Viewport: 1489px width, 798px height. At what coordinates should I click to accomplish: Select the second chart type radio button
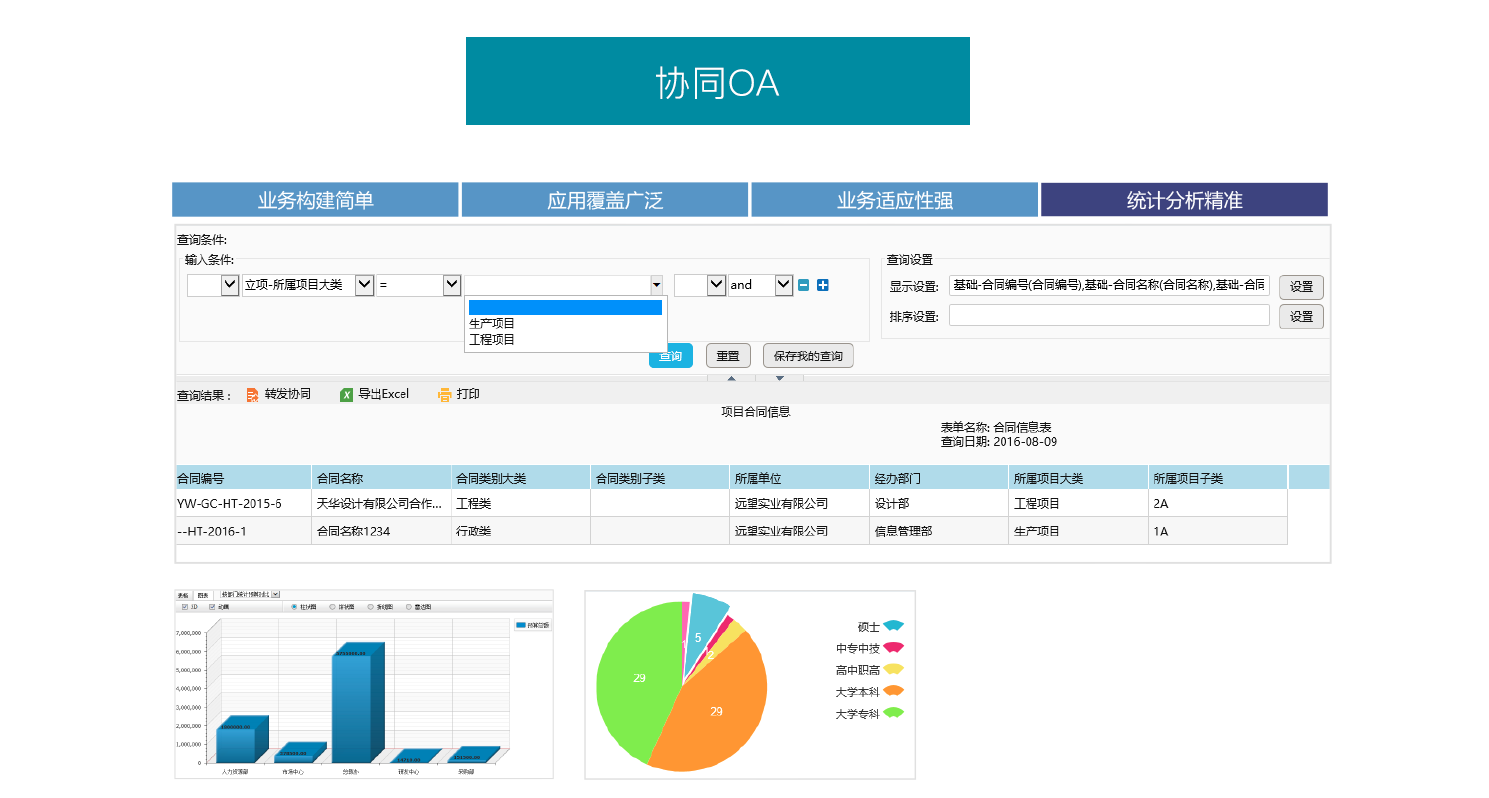pyautogui.click(x=332, y=607)
